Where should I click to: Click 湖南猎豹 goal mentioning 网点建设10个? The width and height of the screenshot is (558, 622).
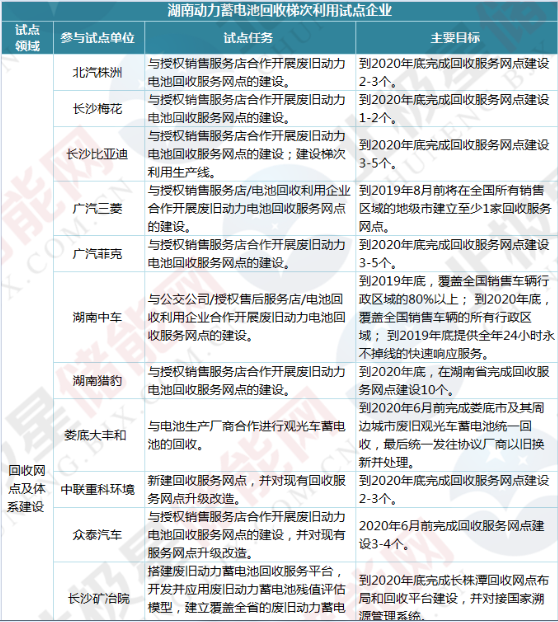[456, 380]
